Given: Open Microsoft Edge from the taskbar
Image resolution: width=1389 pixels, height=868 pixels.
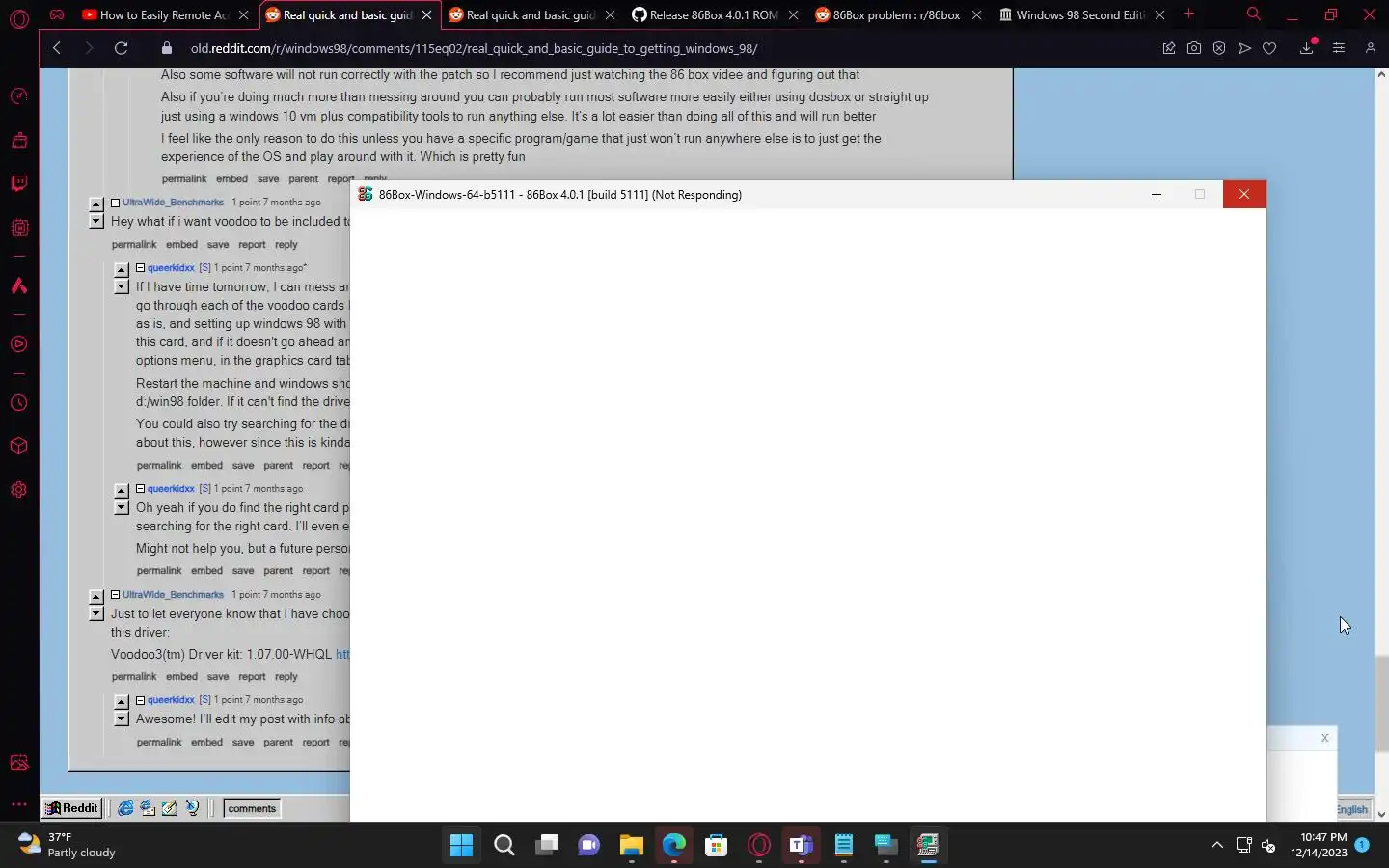Looking at the screenshot, I should pos(674,846).
